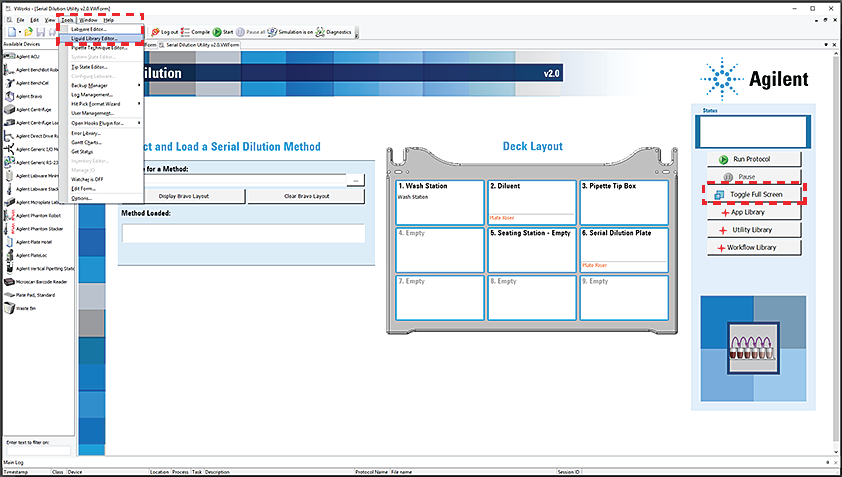Select Microscan Barcode Reader device icon
842x477 pixels.
pos(9,281)
